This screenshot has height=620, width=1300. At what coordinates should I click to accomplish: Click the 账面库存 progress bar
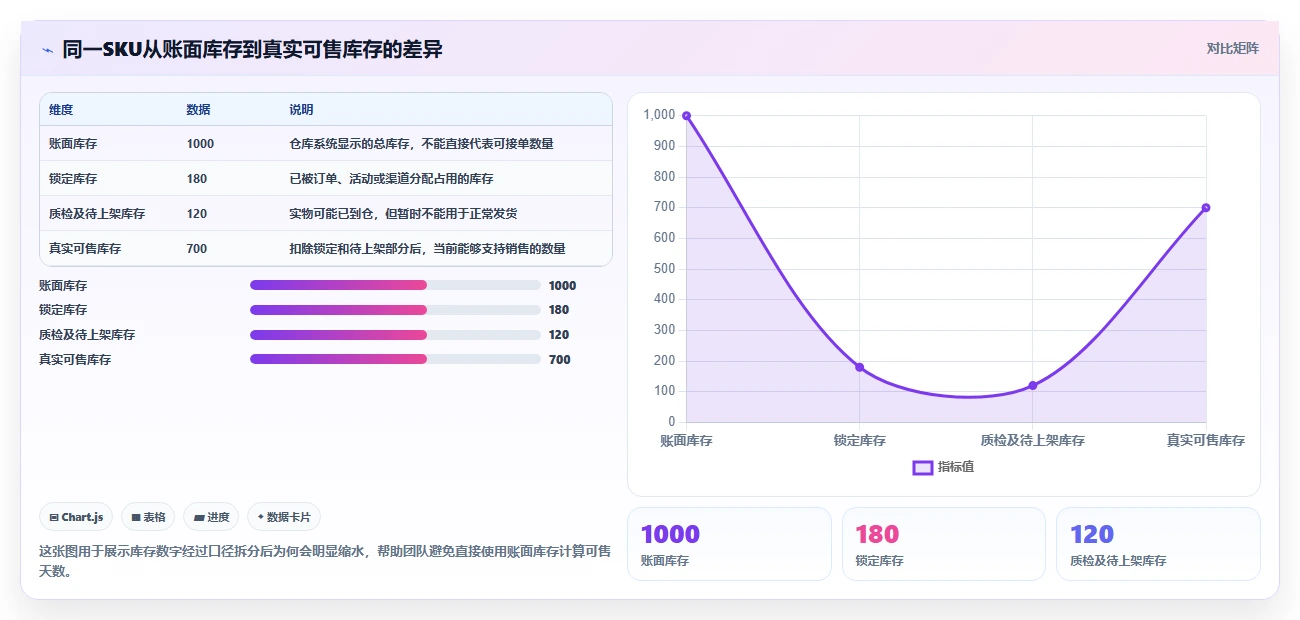pos(395,285)
